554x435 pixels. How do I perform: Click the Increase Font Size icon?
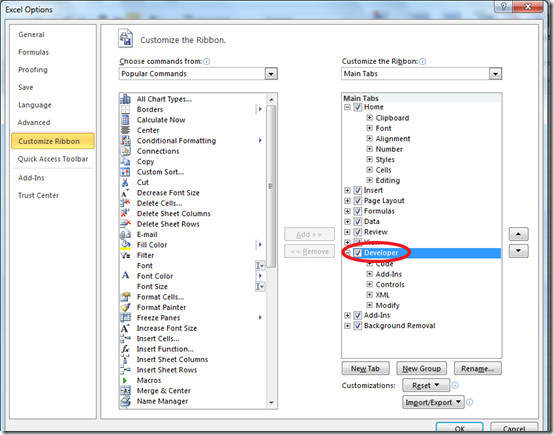[x=125, y=328]
